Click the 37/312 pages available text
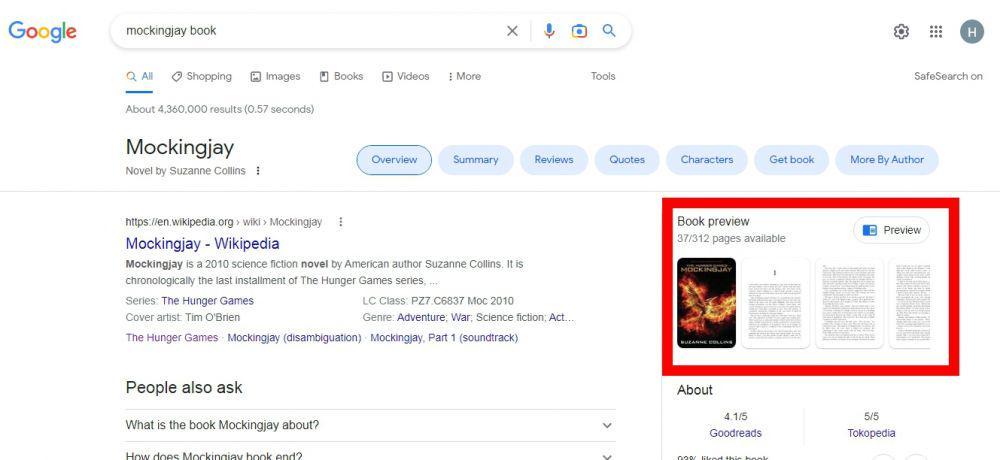 click(732, 239)
